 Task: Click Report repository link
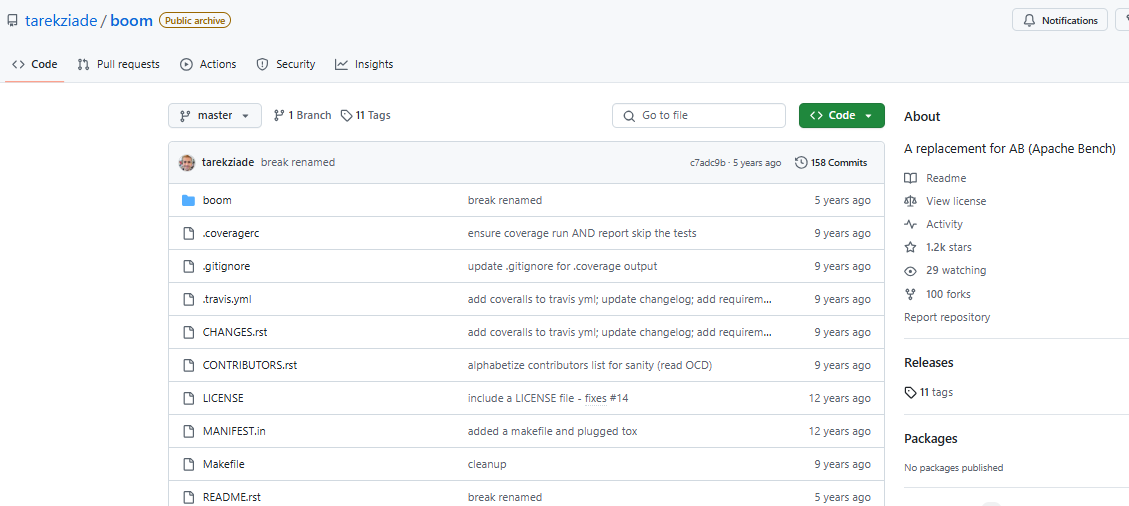point(947,317)
